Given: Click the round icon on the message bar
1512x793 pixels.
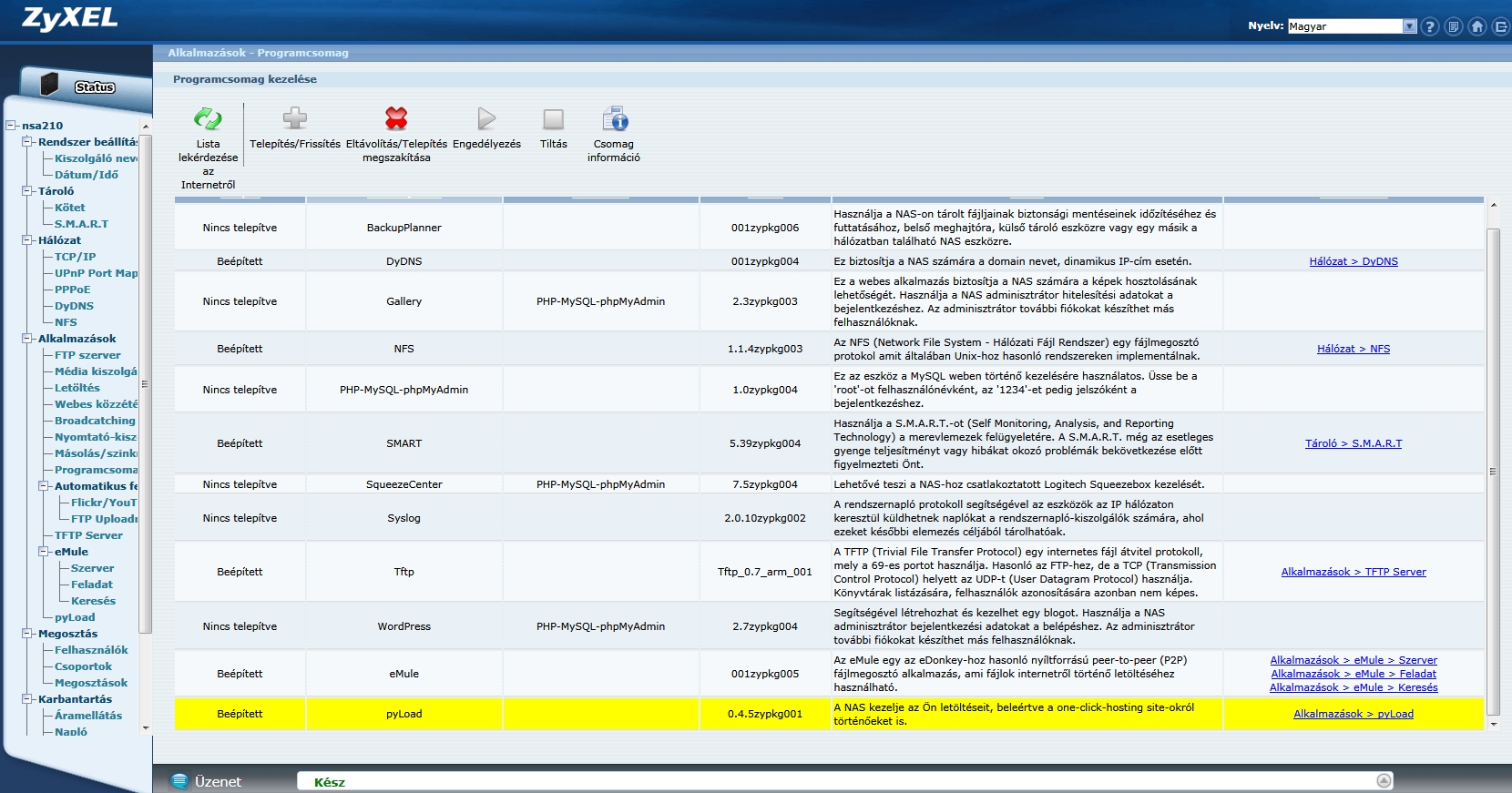Looking at the screenshot, I should click(1384, 781).
